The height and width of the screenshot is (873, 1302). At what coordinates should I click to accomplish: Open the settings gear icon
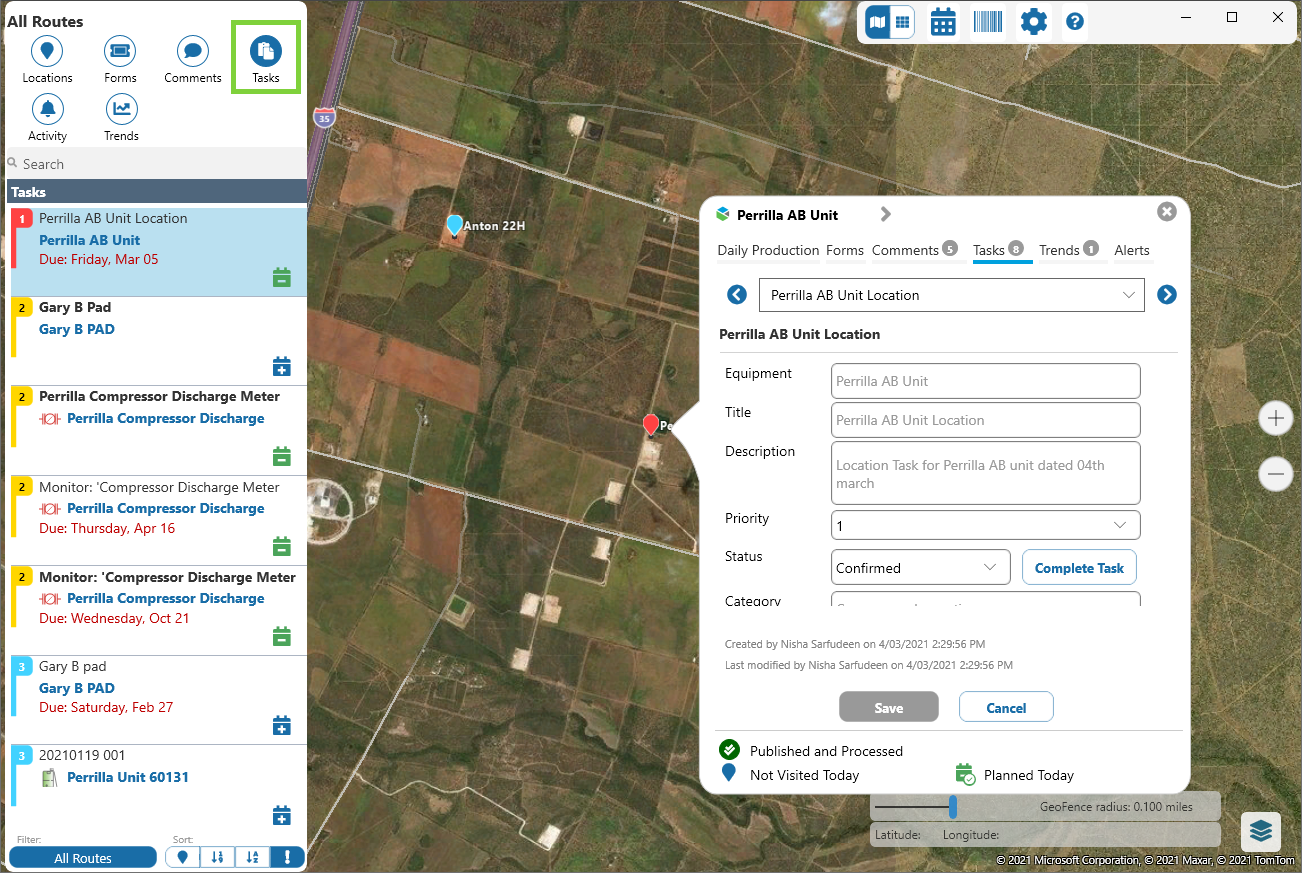pos(1033,21)
